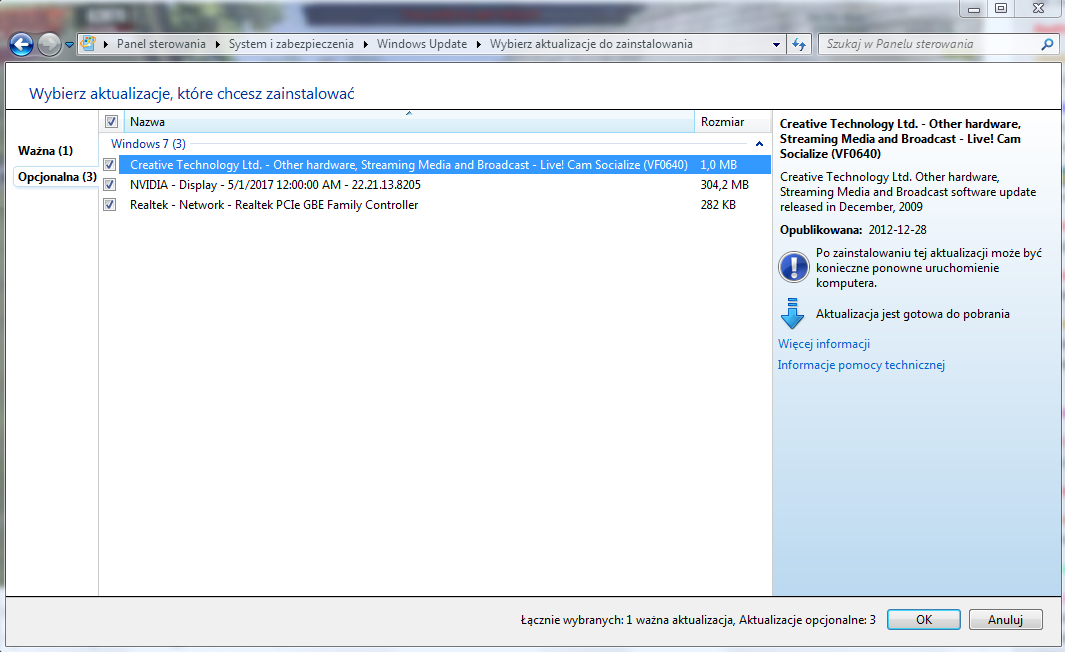The image size is (1065, 652).
Task: Cancel with the 'Anuluj' button
Action: [1005, 619]
